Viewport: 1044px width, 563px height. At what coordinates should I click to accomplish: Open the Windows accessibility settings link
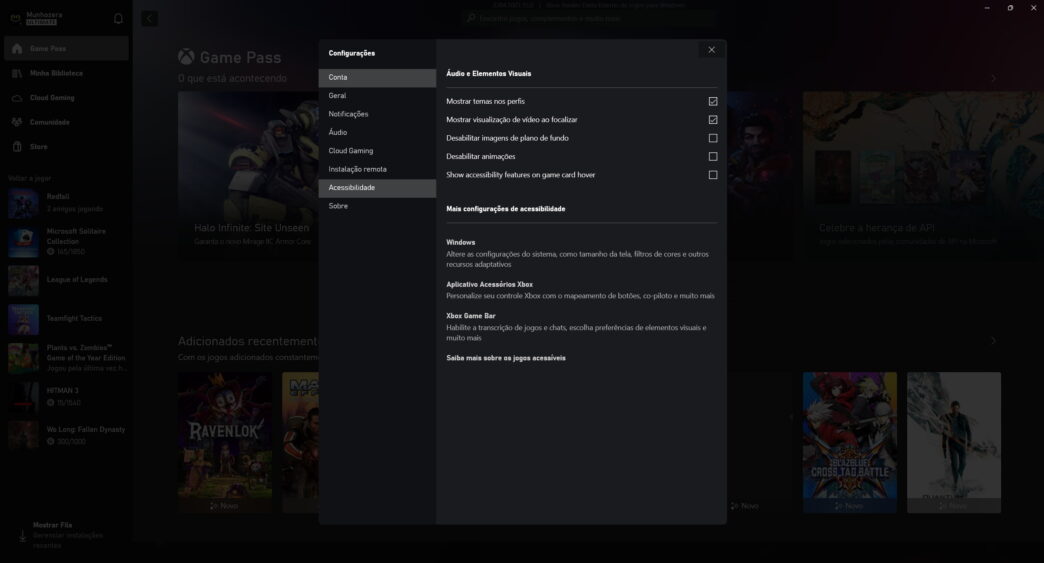[460, 242]
